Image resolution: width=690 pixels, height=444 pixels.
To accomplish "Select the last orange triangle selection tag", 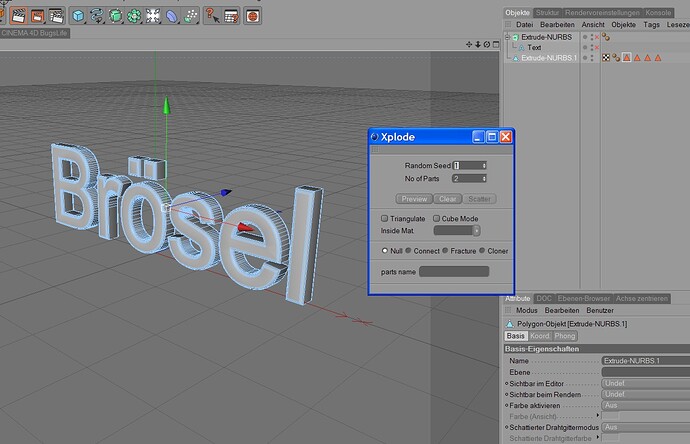I will [658, 58].
